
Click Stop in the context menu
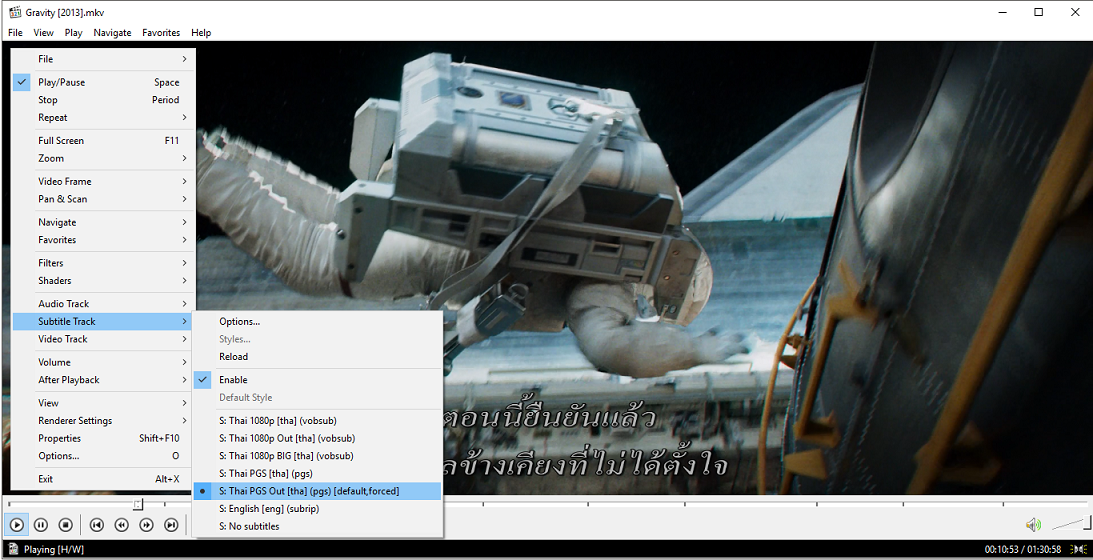[103, 100]
